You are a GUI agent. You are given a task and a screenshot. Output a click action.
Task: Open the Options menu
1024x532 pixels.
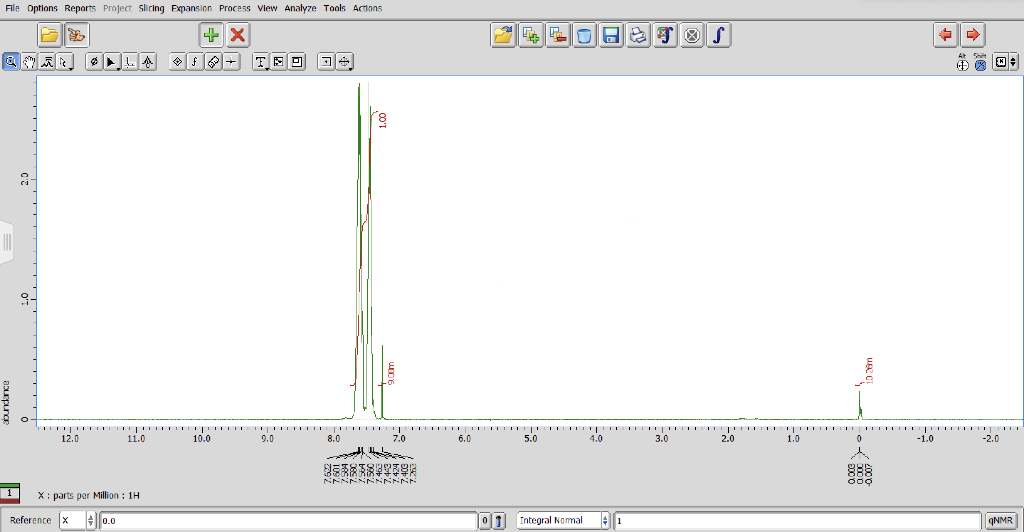pos(42,8)
